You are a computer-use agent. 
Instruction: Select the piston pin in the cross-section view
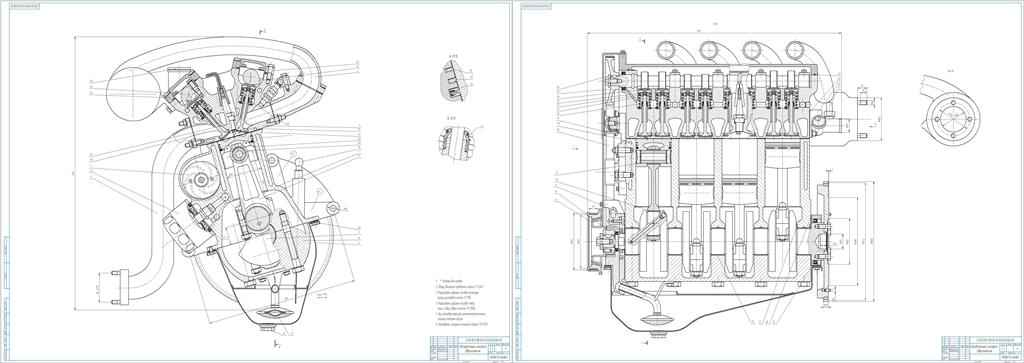236,155
